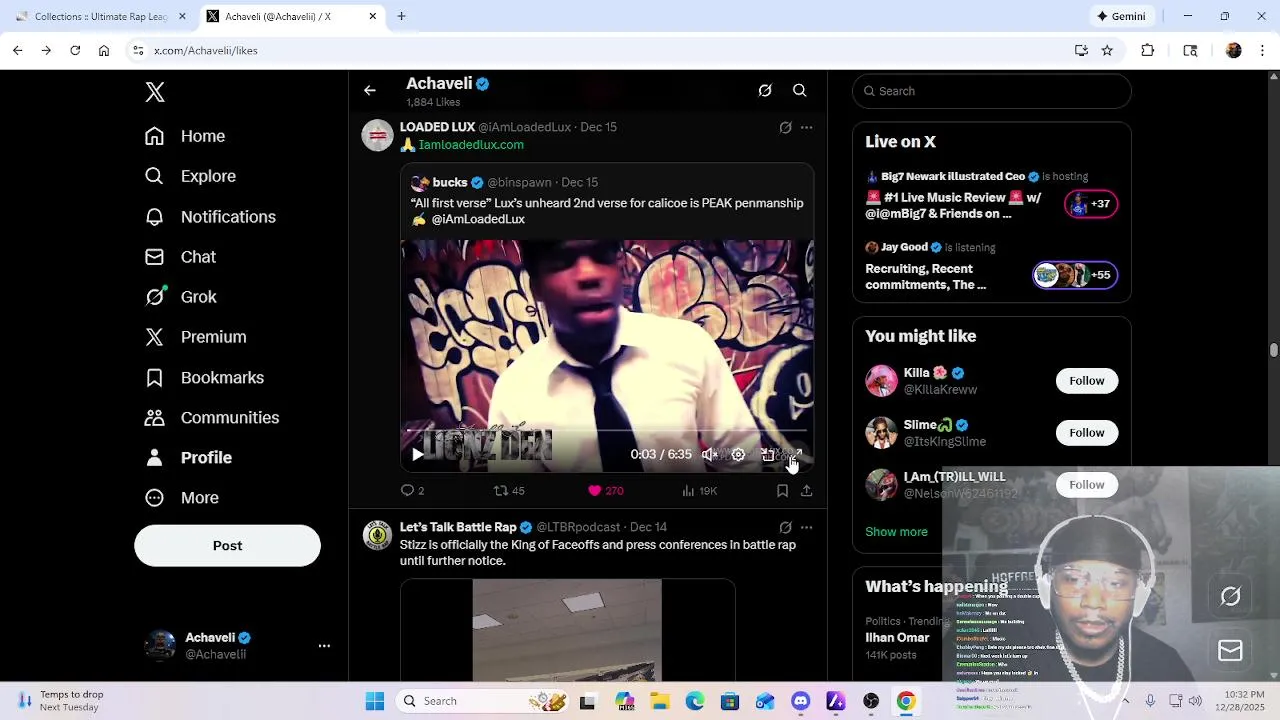The image size is (1280, 720).
Task: Open the floating messages drawer button
Action: pyautogui.click(x=1230, y=651)
